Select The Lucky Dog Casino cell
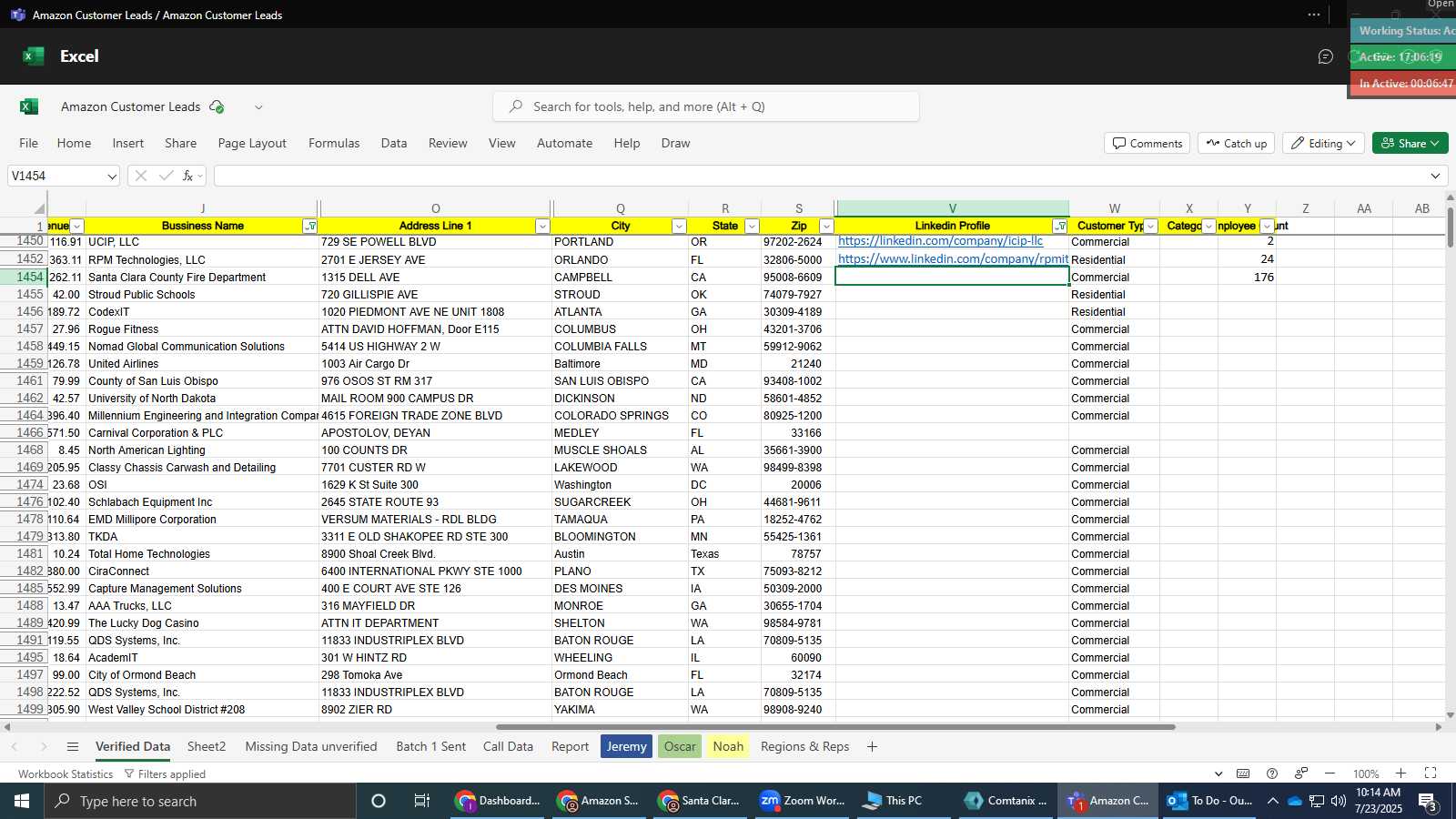This screenshot has height=819, width=1456. click(x=202, y=623)
